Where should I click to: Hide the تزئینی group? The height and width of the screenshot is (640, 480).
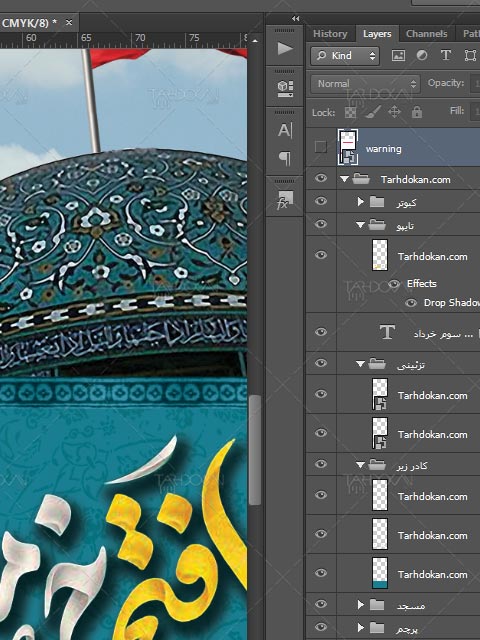pyautogui.click(x=321, y=362)
